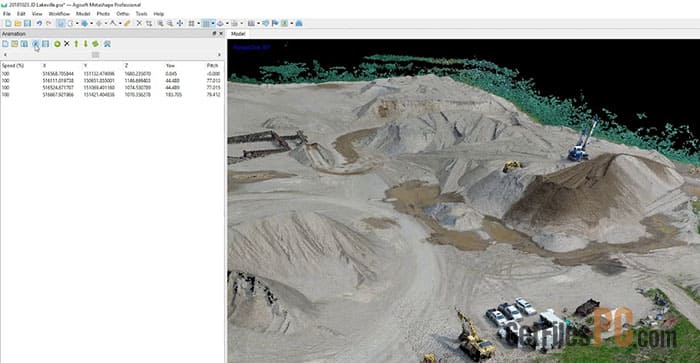Viewport: 700px width, 363px height.
Task: Toggle the model mesh view mode
Action: [x=220, y=23]
